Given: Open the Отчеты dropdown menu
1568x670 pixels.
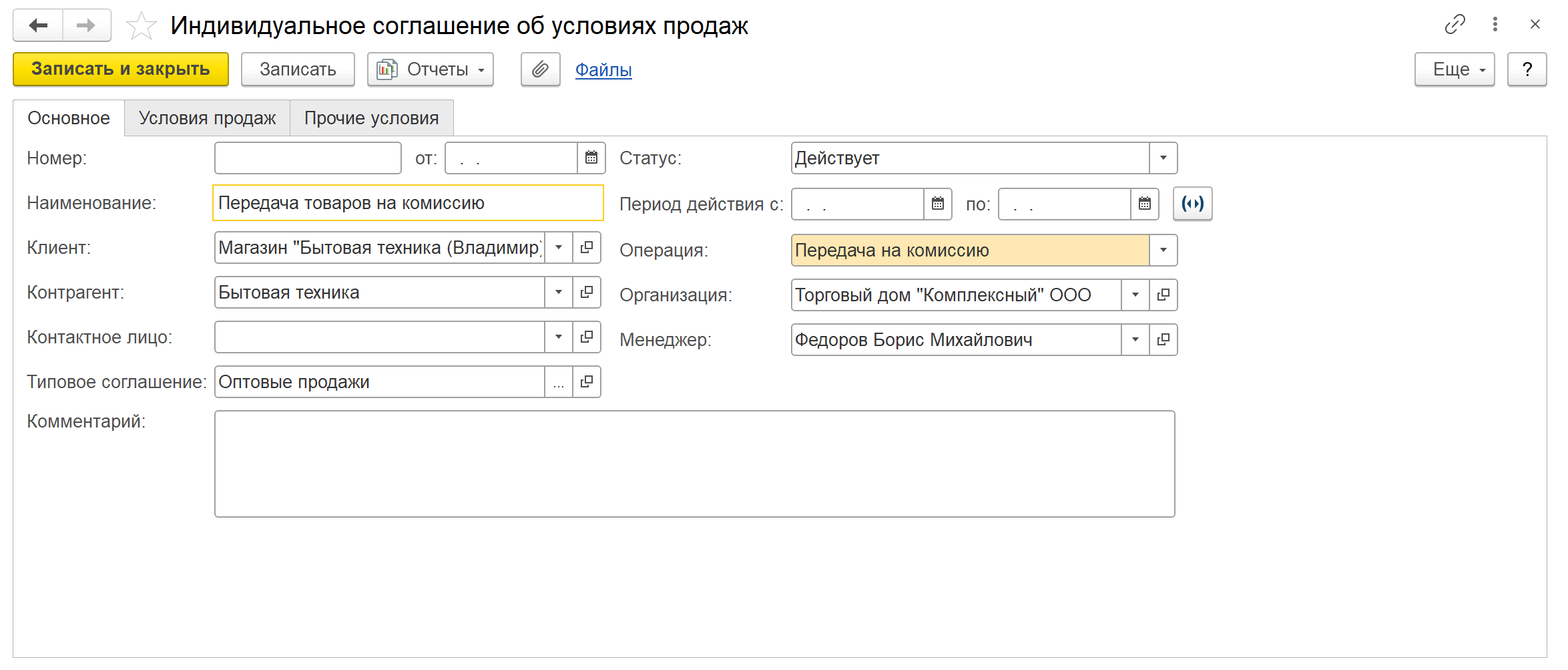Looking at the screenshot, I should click(431, 69).
